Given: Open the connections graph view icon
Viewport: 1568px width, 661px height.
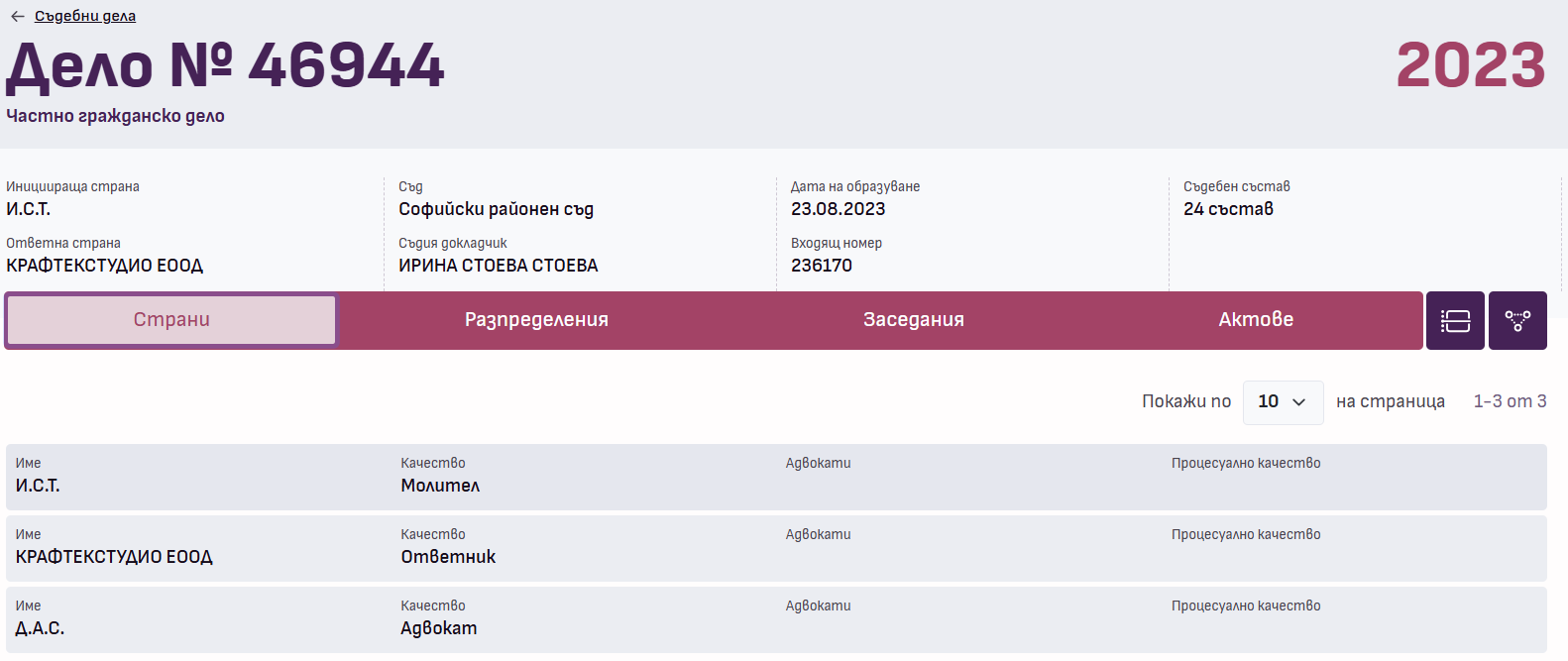Looking at the screenshot, I should coord(1516,320).
